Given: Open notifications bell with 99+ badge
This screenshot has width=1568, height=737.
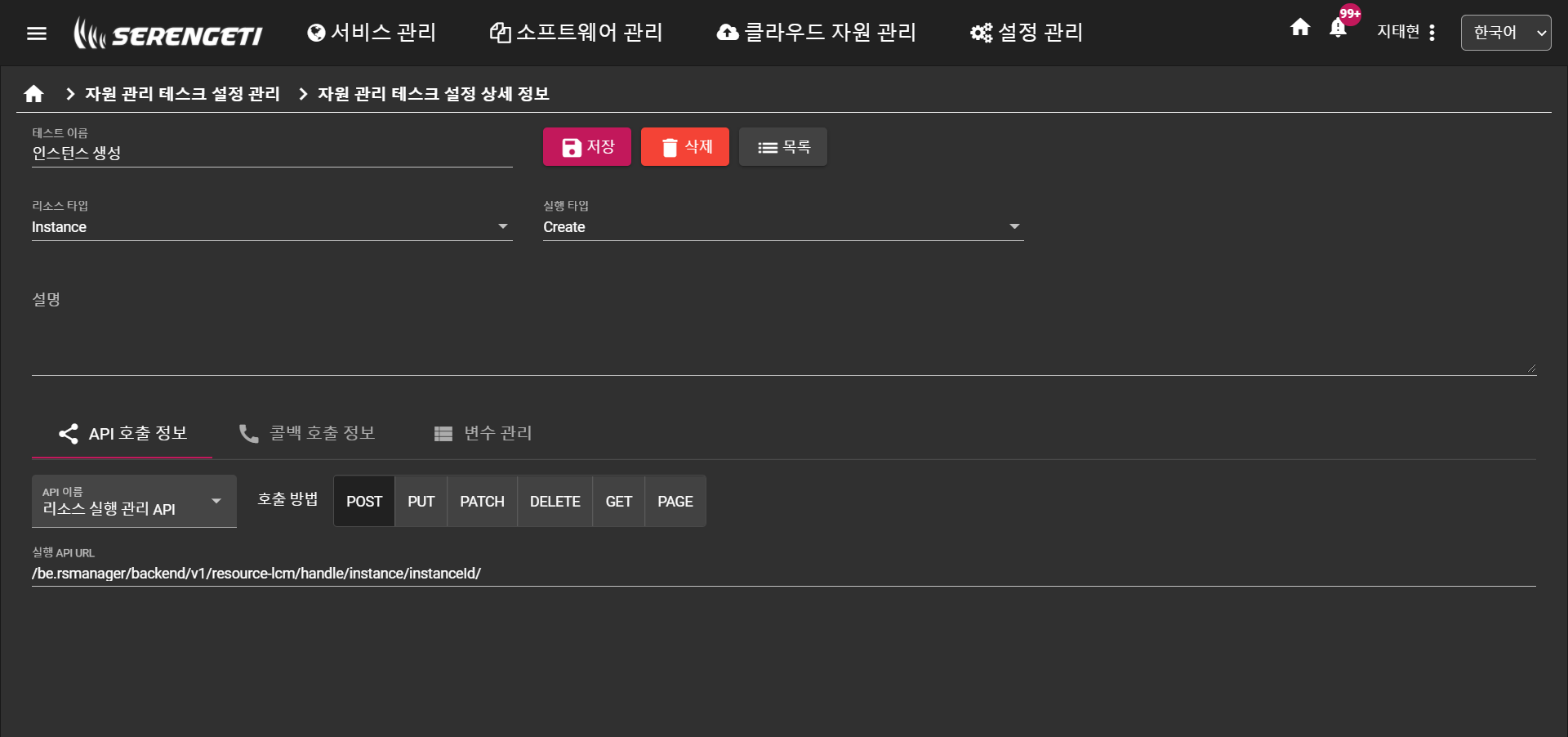Looking at the screenshot, I should [1338, 29].
